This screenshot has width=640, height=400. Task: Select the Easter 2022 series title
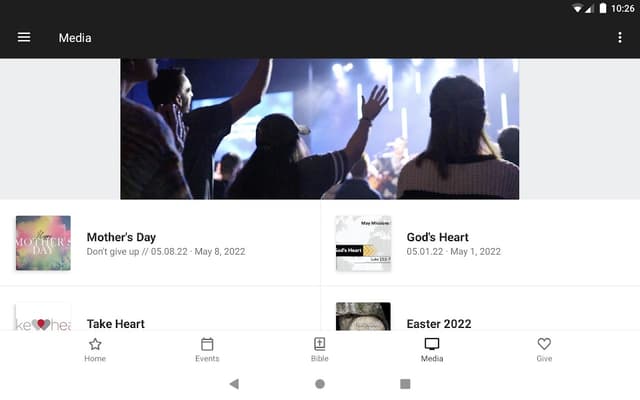click(x=439, y=324)
